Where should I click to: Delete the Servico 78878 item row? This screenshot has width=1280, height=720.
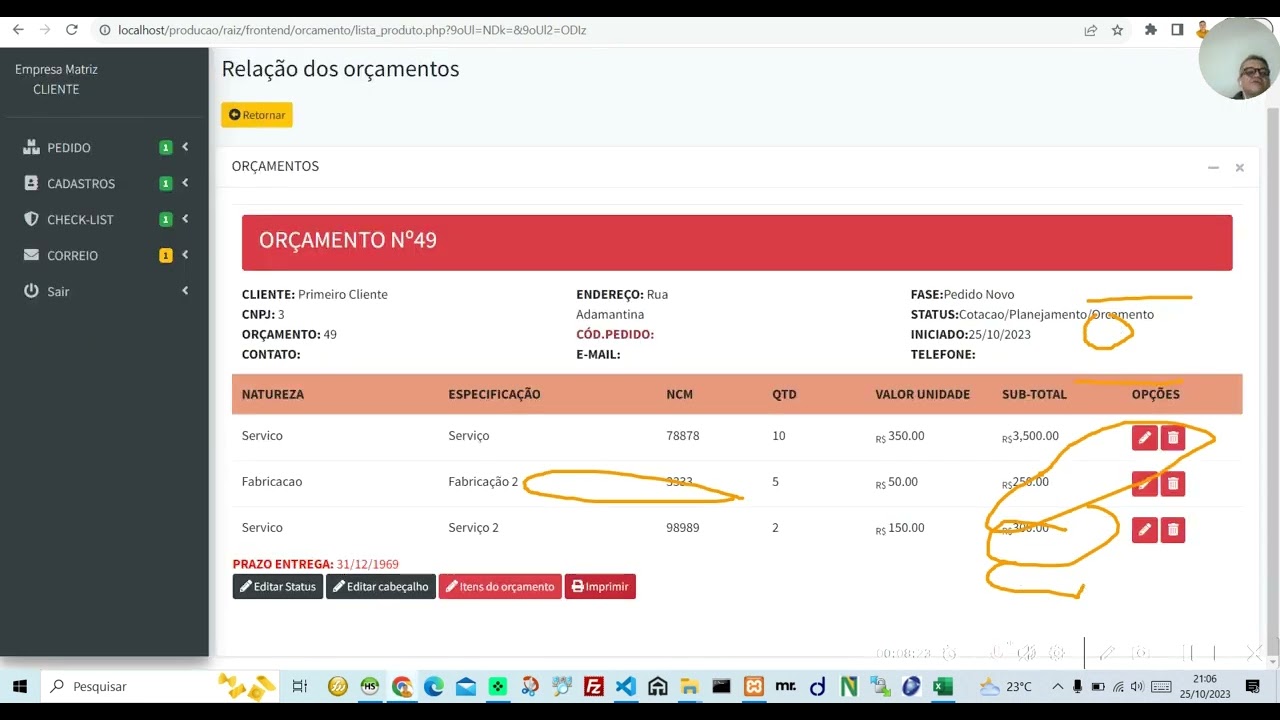click(1173, 438)
